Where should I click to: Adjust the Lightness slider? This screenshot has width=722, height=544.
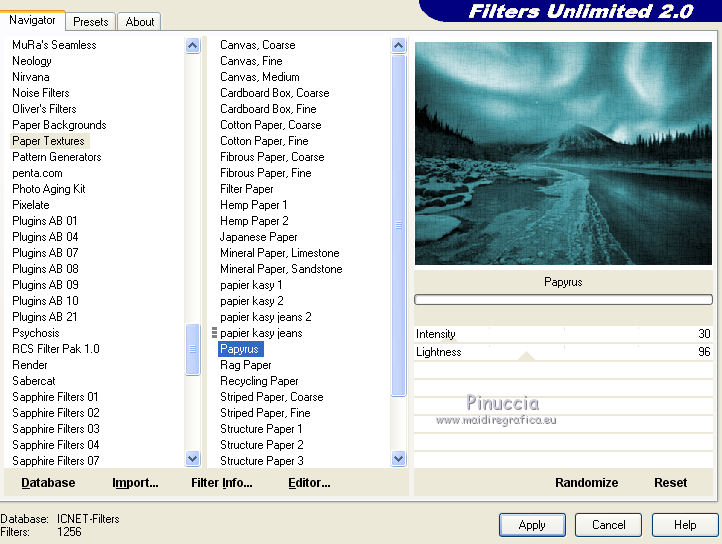pos(563,352)
